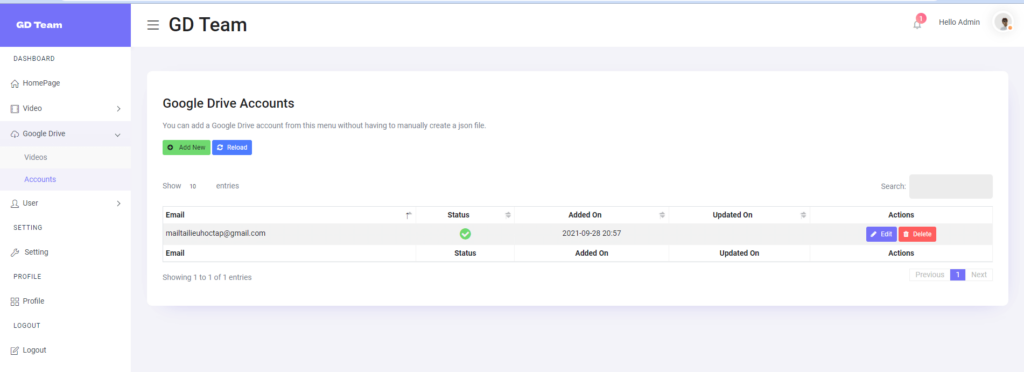Click the Actions column header
The image size is (1024, 372).
tap(901, 215)
